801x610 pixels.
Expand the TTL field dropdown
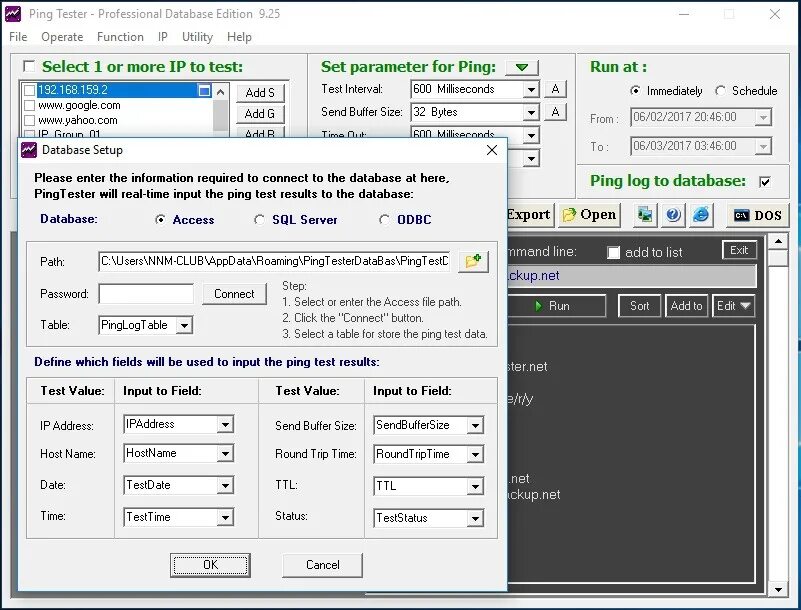click(x=475, y=486)
